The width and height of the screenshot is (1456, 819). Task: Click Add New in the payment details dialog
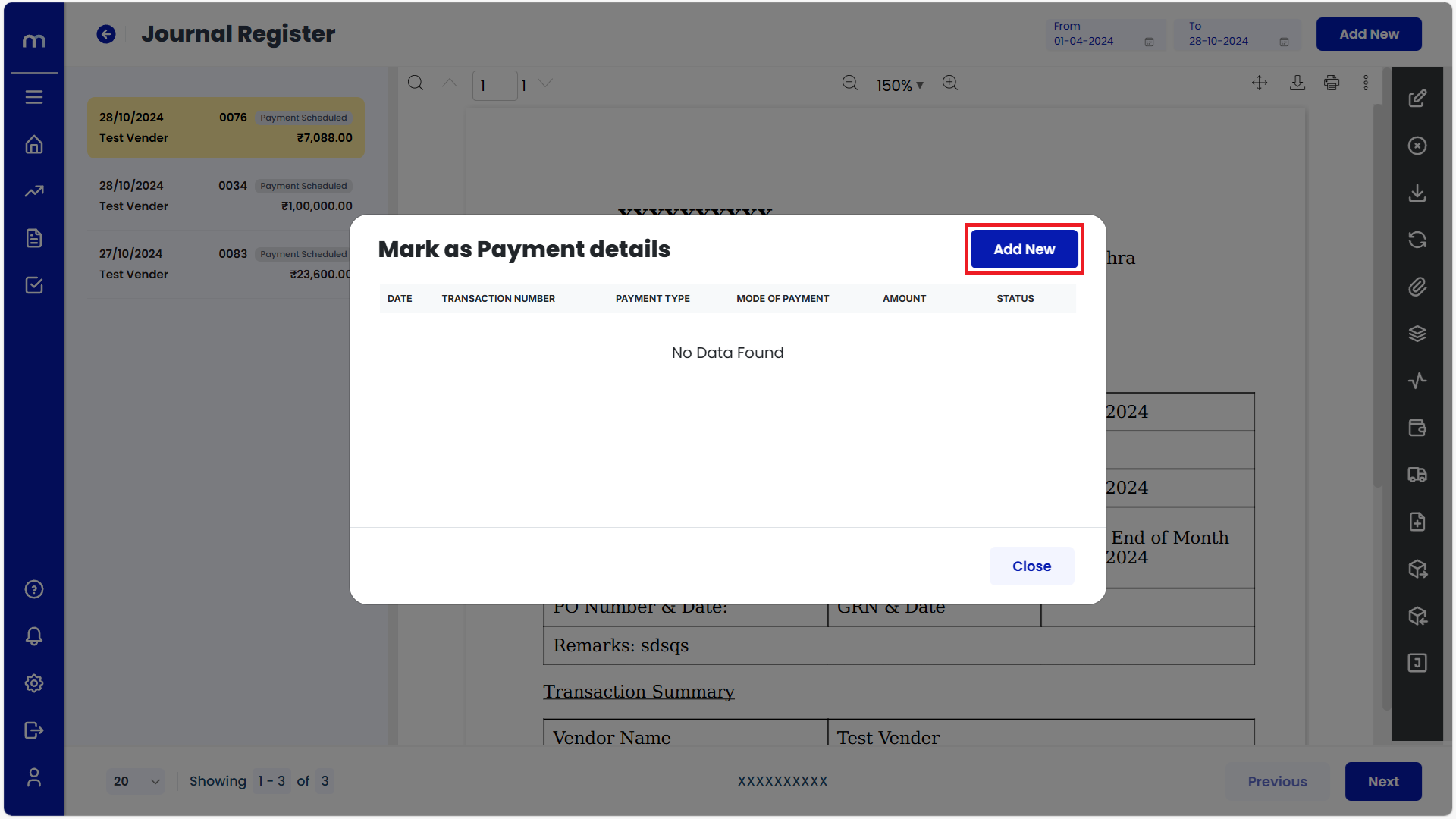(x=1024, y=249)
